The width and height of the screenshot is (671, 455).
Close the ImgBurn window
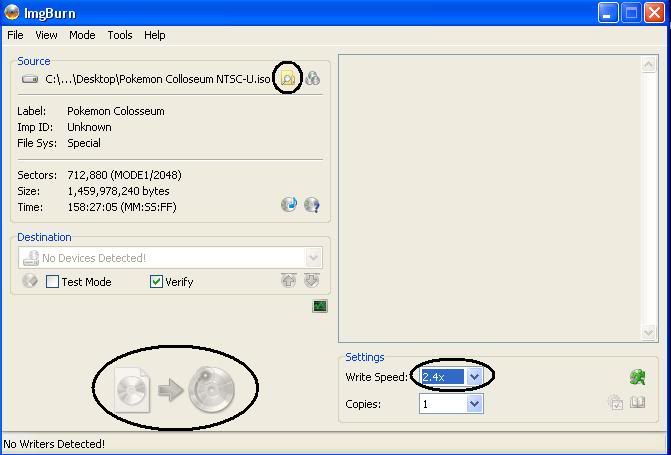coord(654,12)
